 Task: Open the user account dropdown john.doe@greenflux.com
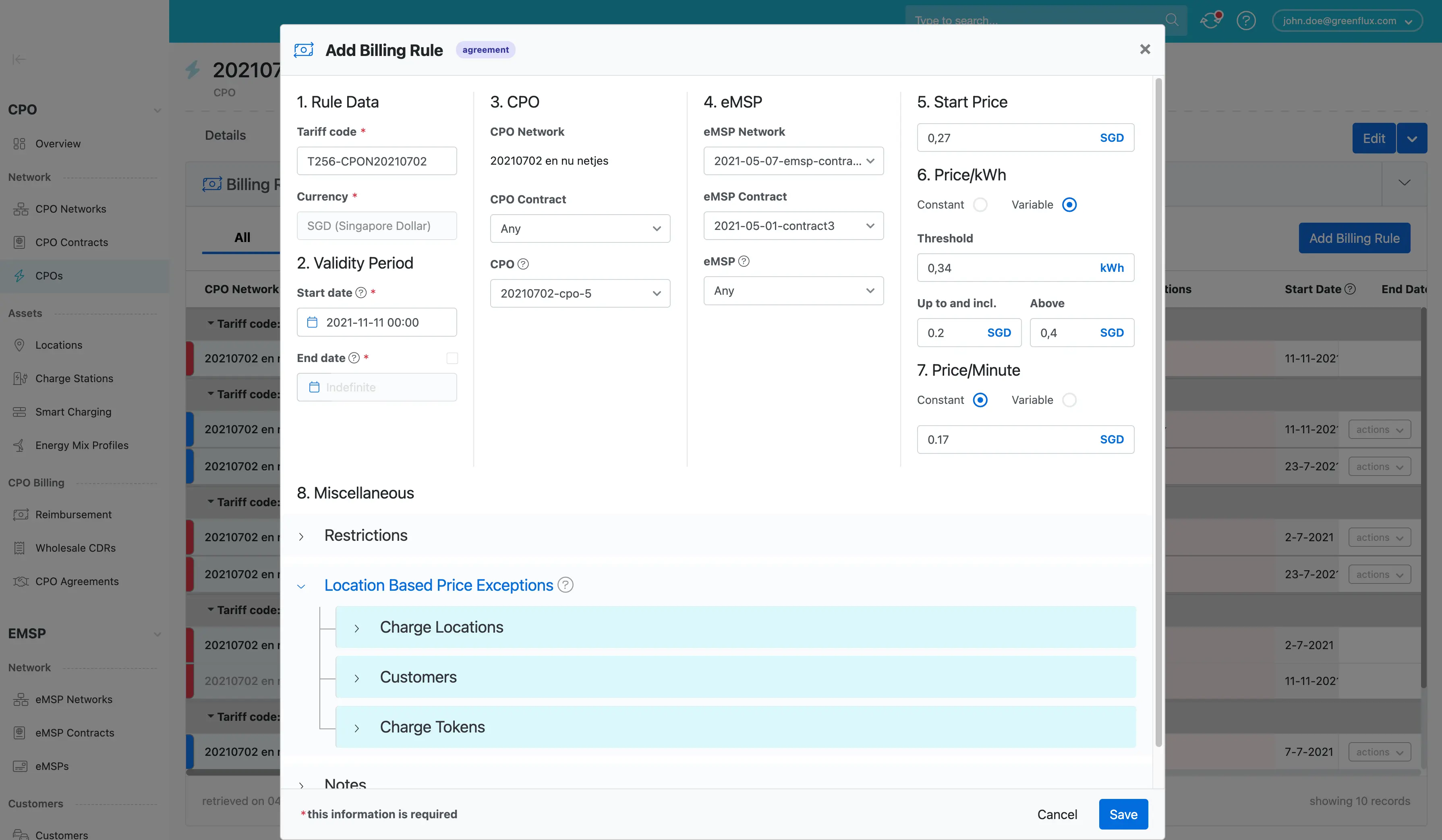1347,21
